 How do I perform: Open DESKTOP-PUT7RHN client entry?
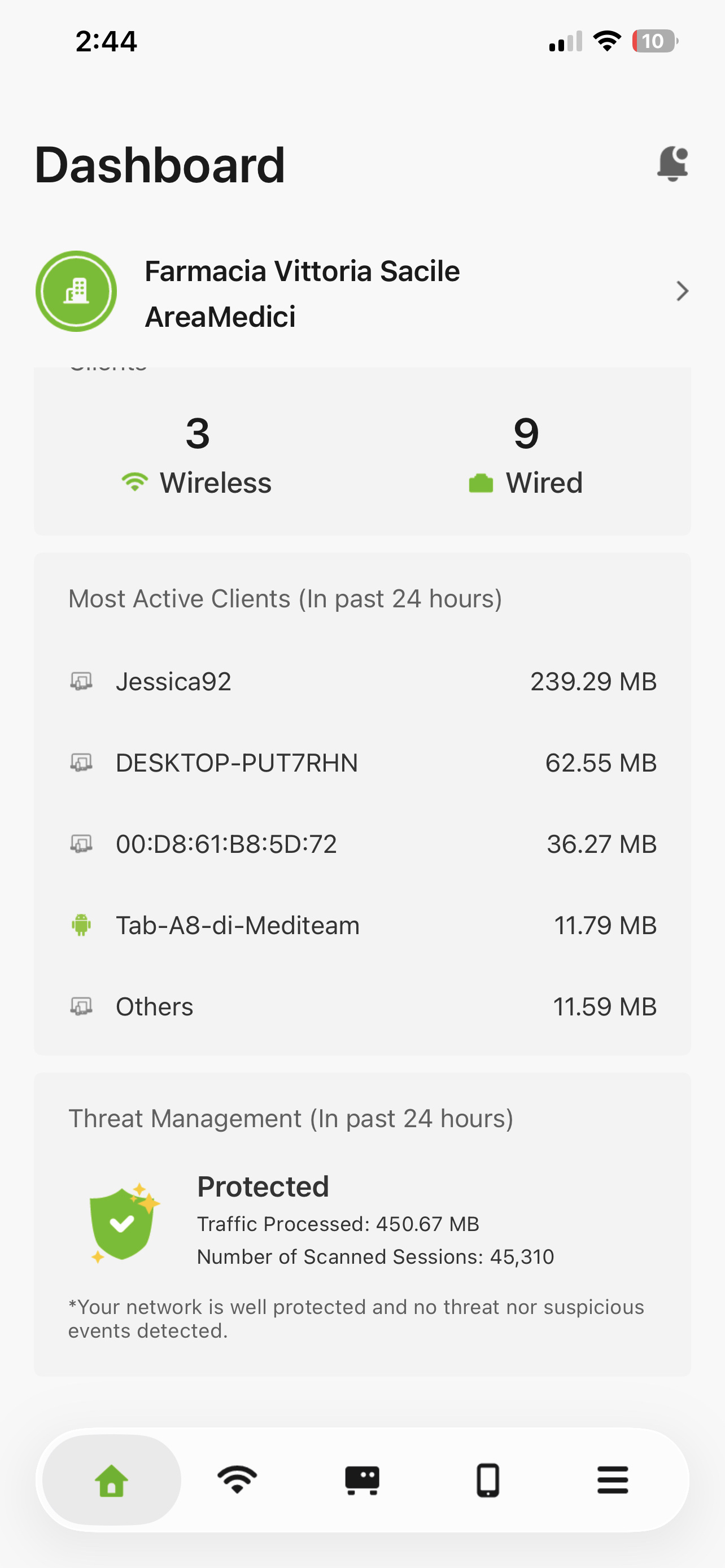363,763
